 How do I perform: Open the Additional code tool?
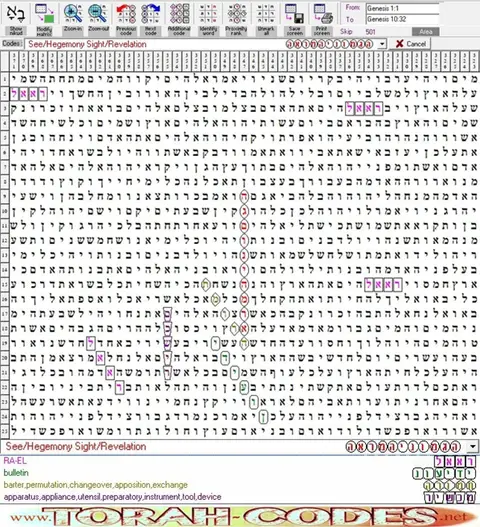(x=179, y=19)
